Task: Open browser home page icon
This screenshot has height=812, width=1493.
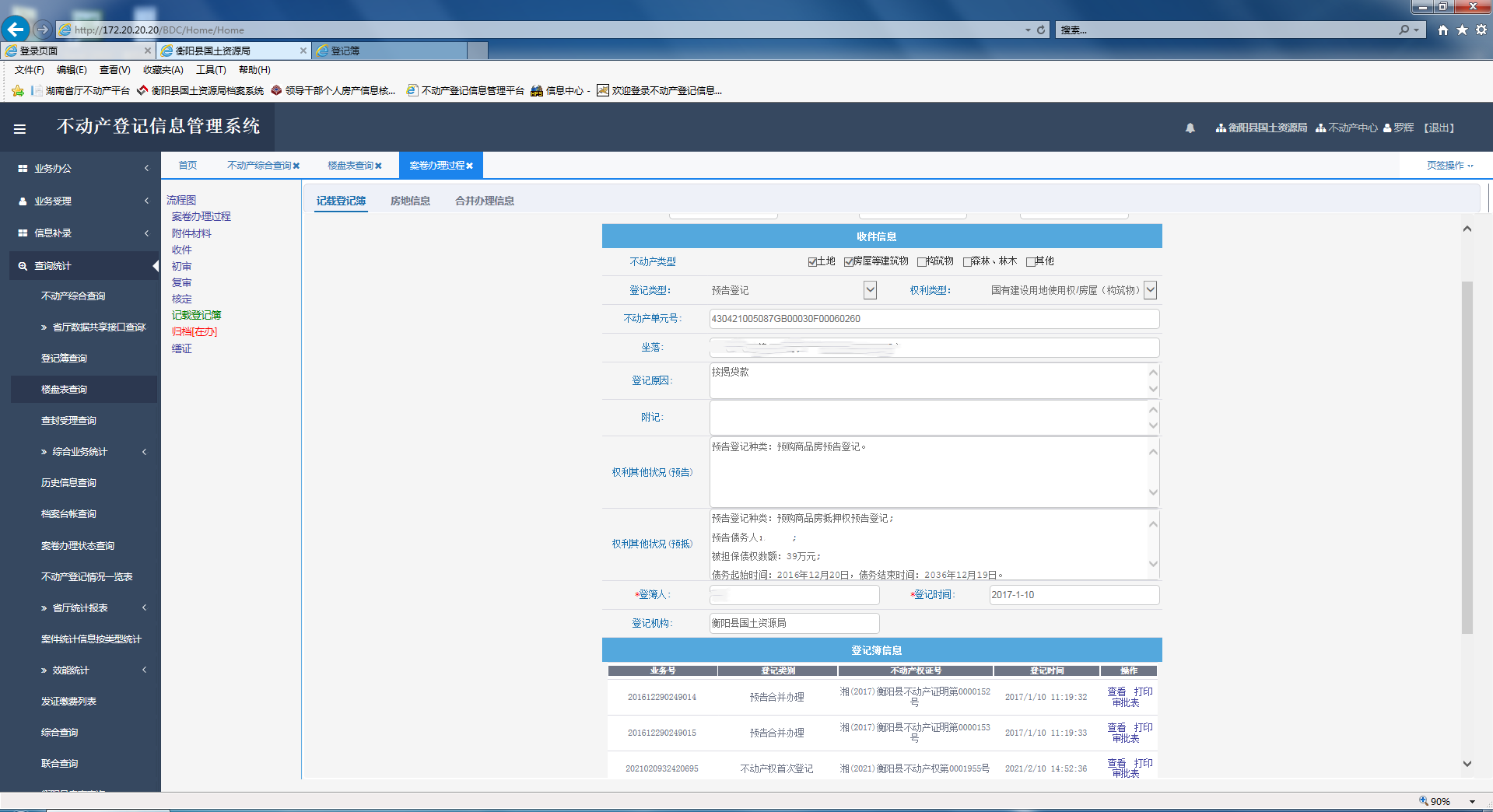Action: click(1443, 30)
